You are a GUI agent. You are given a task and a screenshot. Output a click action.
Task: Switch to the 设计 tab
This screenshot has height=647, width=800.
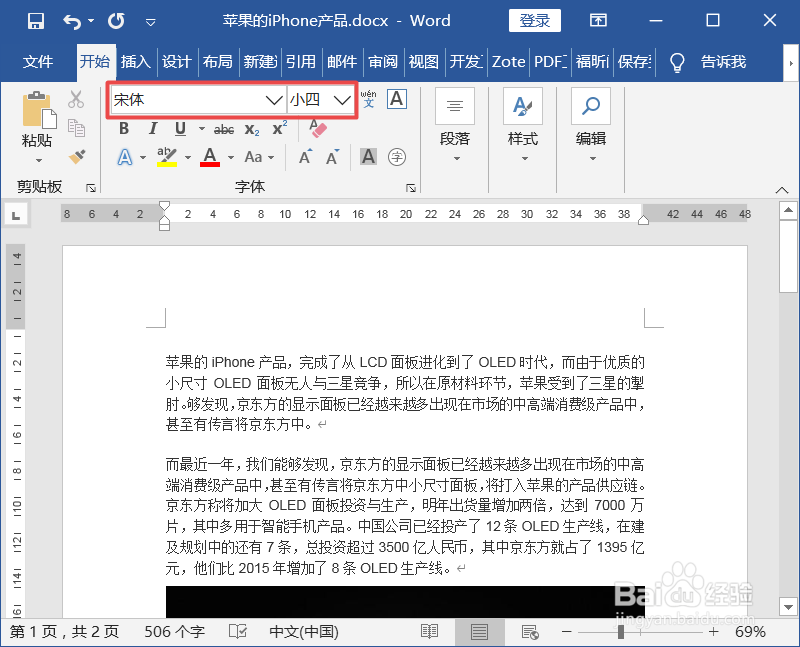coord(177,62)
